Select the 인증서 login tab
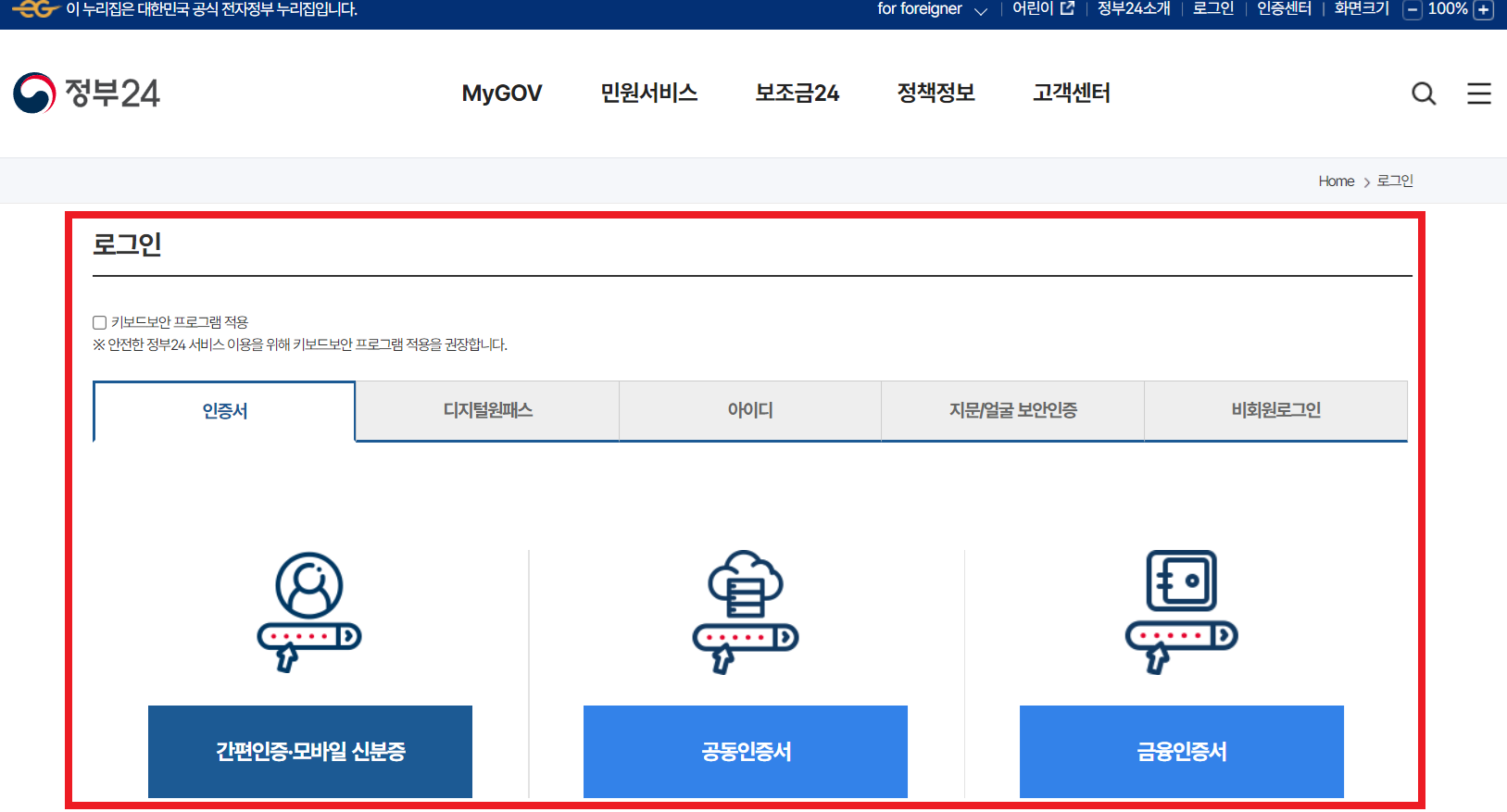Viewport: 1507px width, 812px height. pyautogui.click(x=224, y=411)
